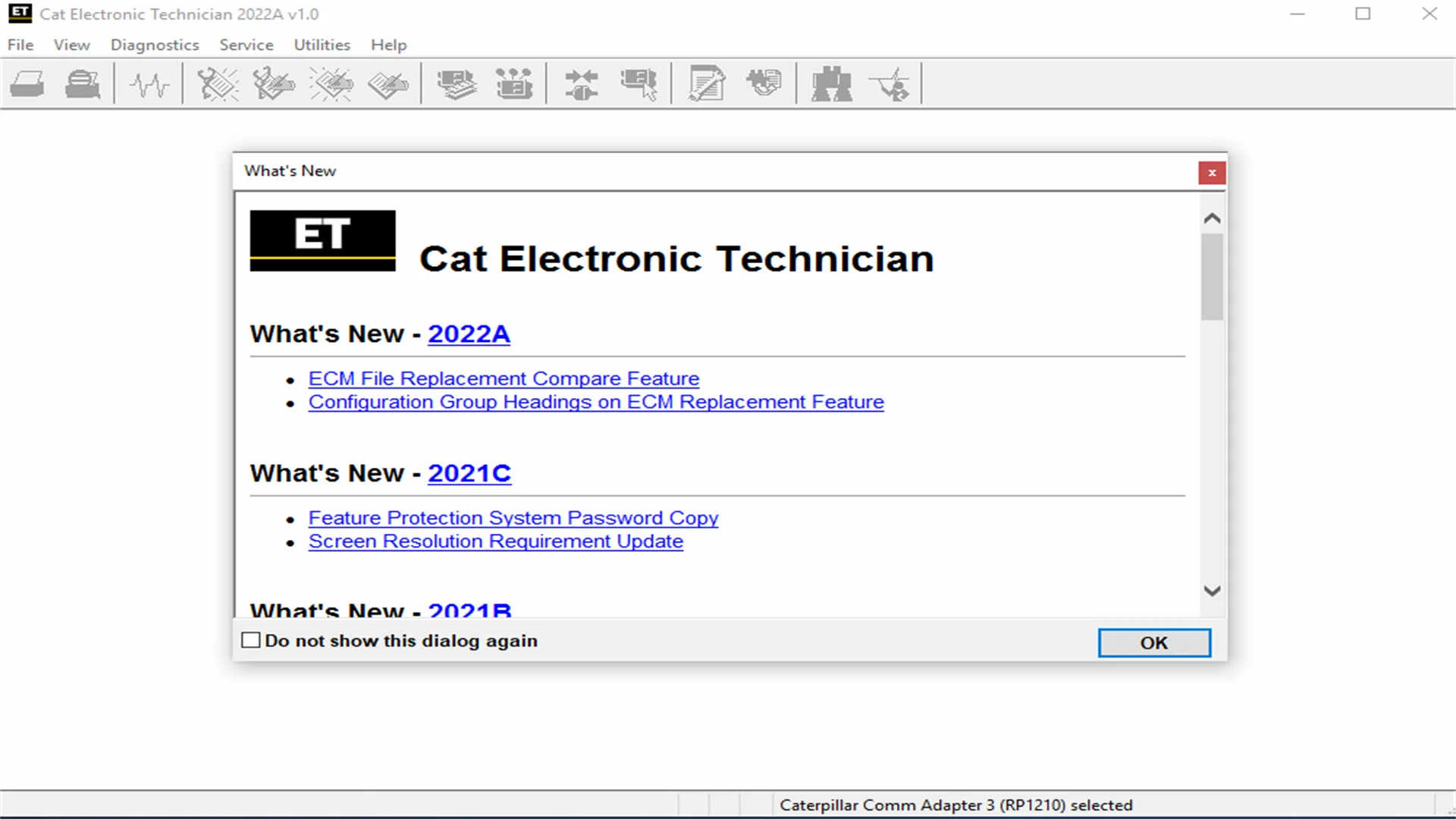The width and height of the screenshot is (1456, 819).
Task: Open the 2022A release link
Action: [x=469, y=334]
